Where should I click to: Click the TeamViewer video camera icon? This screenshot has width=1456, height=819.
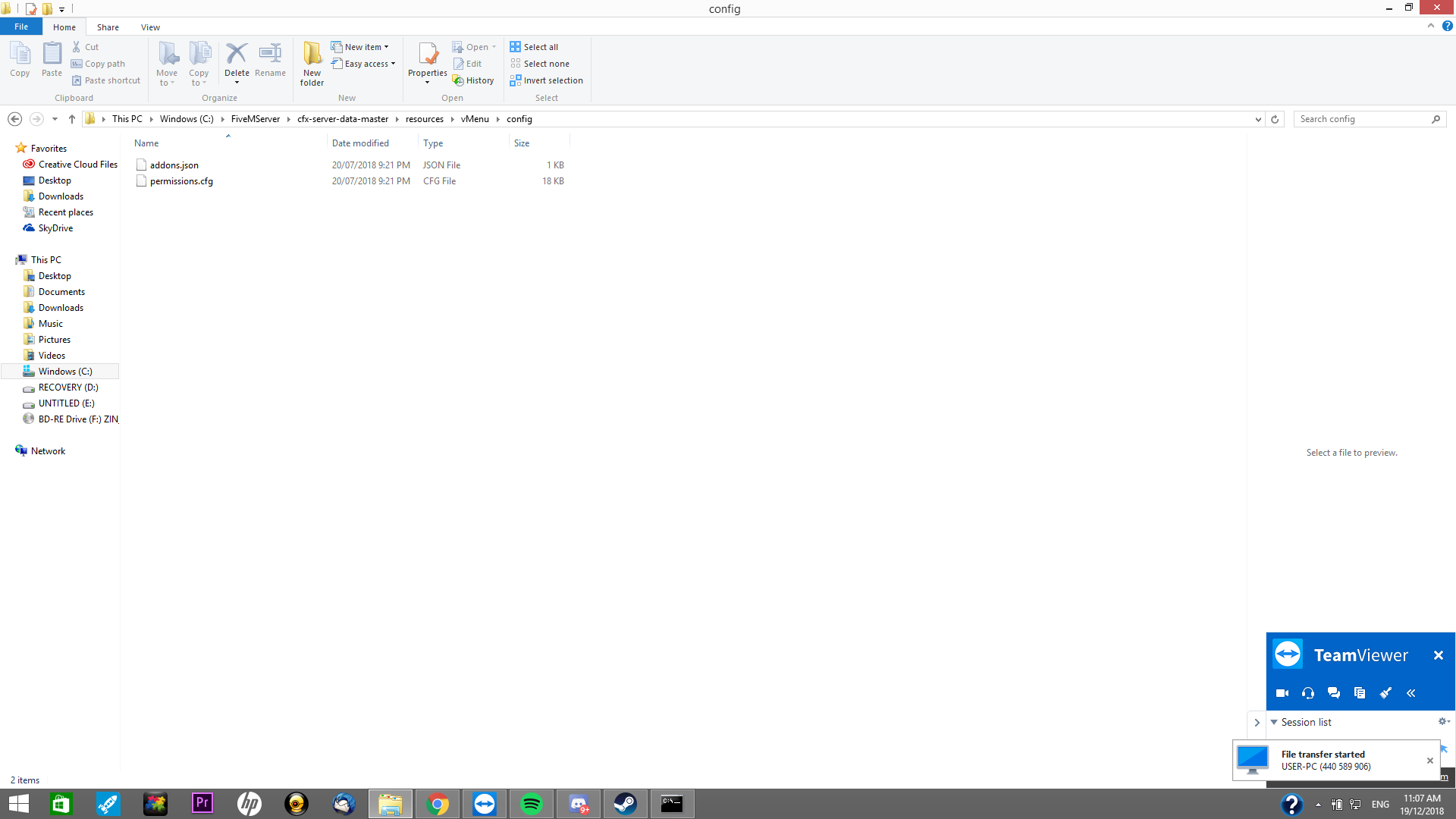(x=1282, y=693)
